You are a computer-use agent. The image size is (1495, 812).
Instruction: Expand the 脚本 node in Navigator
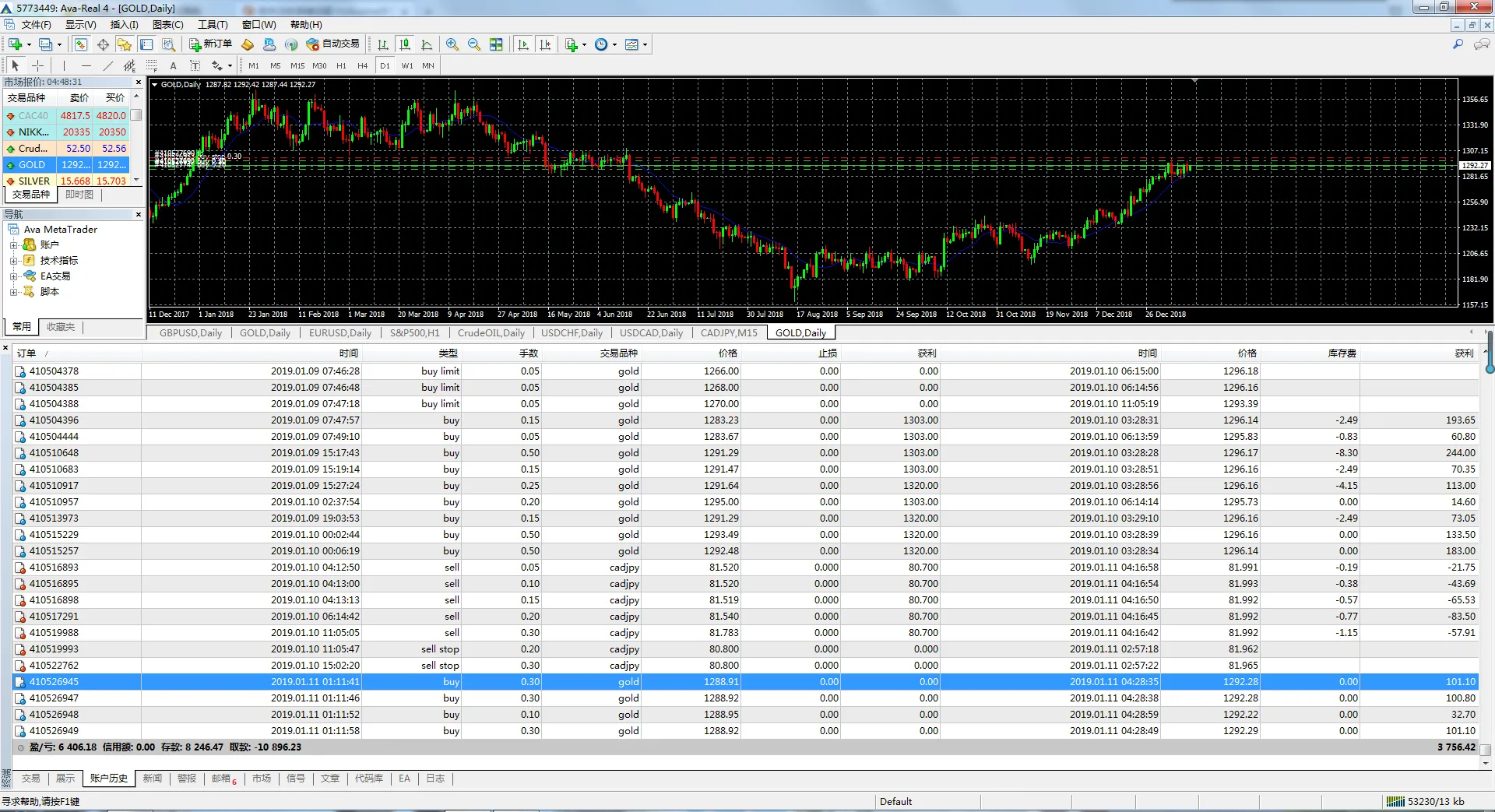[13, 292]
